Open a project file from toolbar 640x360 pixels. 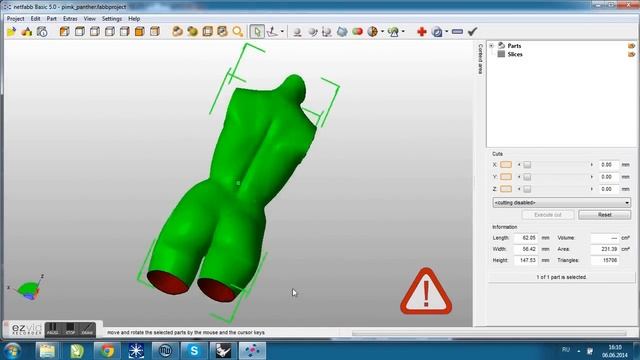coord(11,31)
